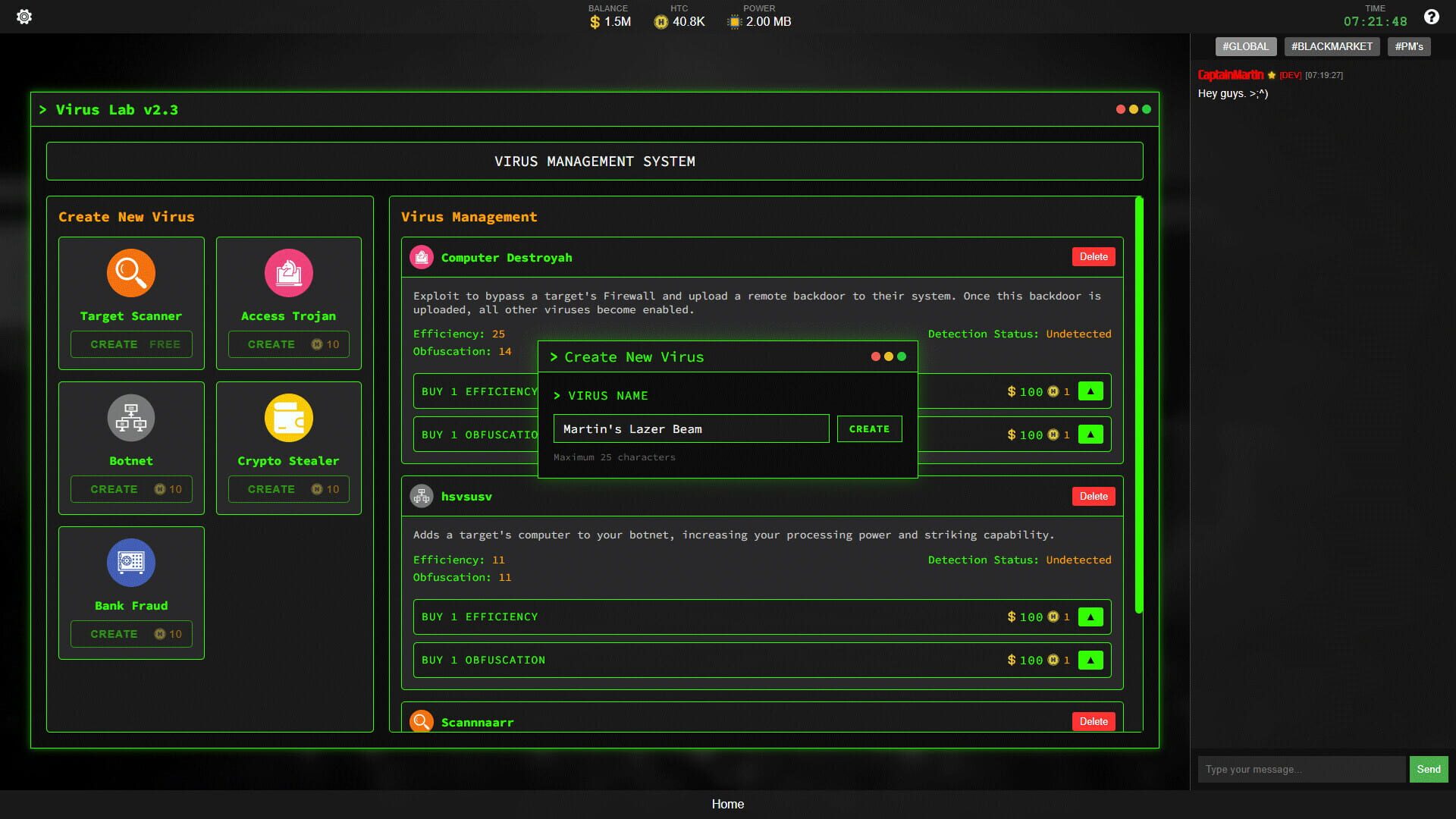Click the help question mark icon
Image resolution: width=1456 pixels, height=819 pixels.
coord(1432,16)
